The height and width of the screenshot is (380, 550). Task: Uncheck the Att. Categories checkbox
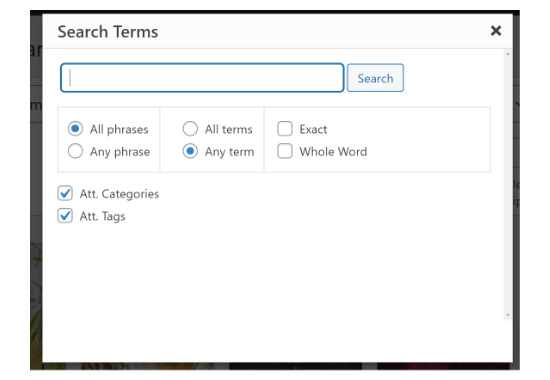(x=65, y=193)
